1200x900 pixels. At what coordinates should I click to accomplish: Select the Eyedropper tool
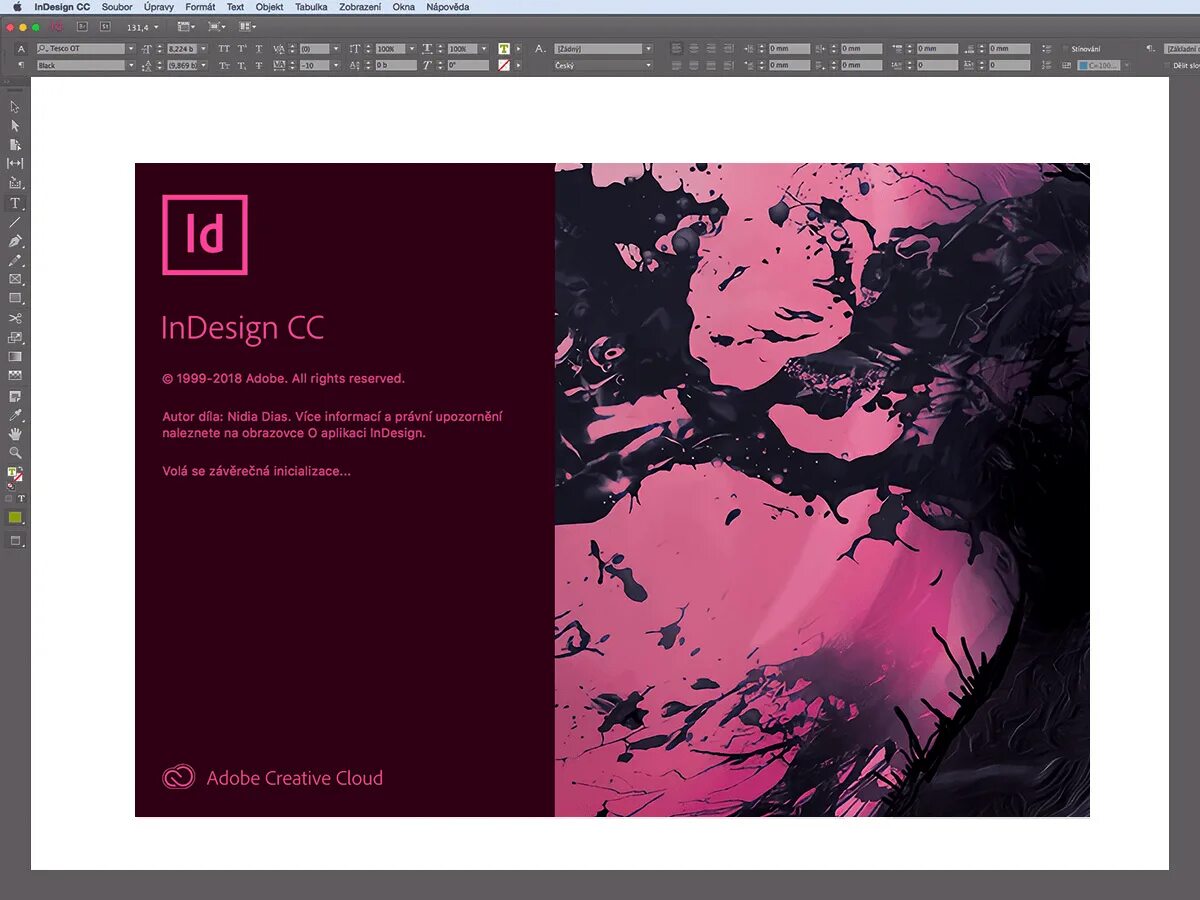coord(15,415)
